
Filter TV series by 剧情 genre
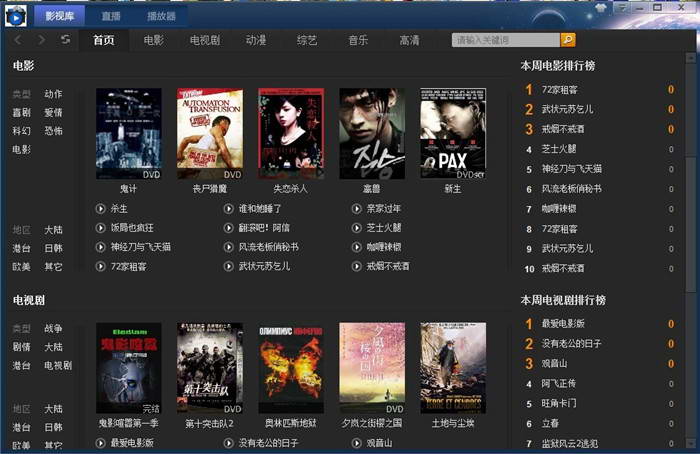21,347
